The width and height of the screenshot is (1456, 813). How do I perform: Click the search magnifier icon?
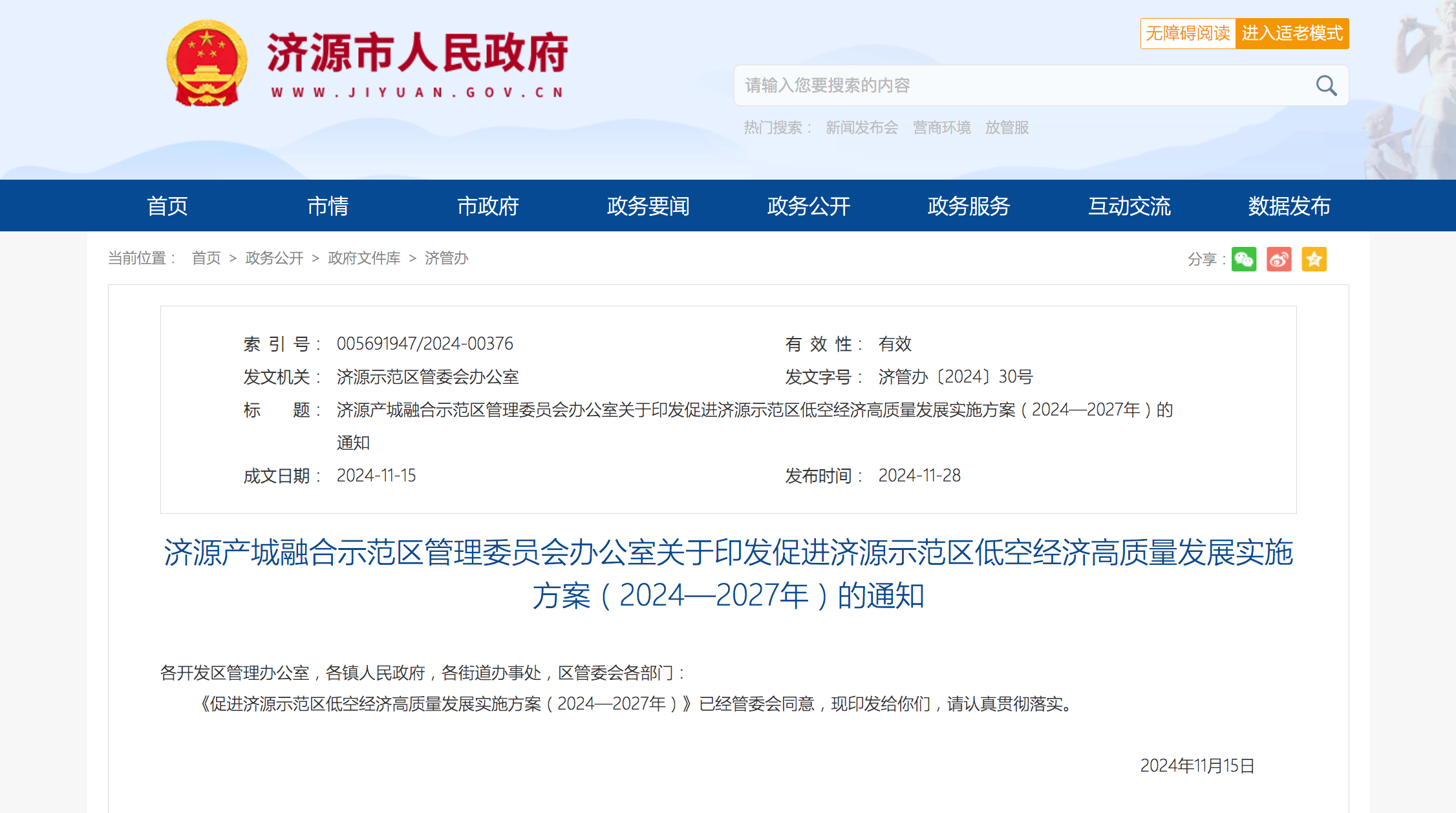point(1326,85)
